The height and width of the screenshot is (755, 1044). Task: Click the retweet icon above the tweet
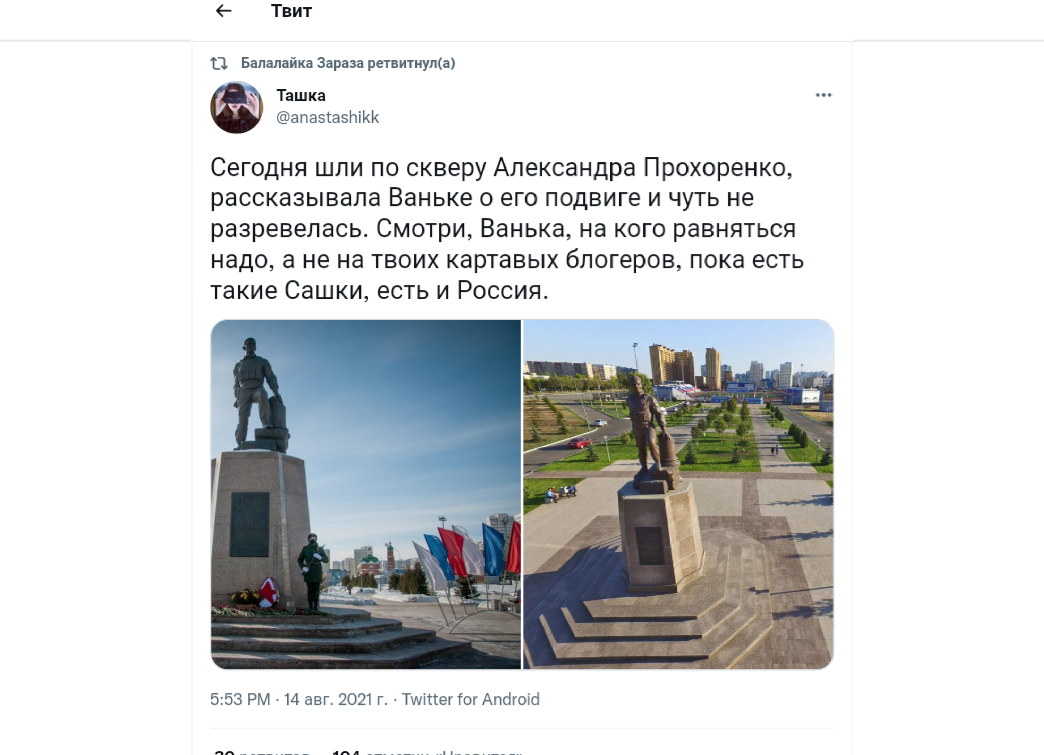click(x=219, y=63)
